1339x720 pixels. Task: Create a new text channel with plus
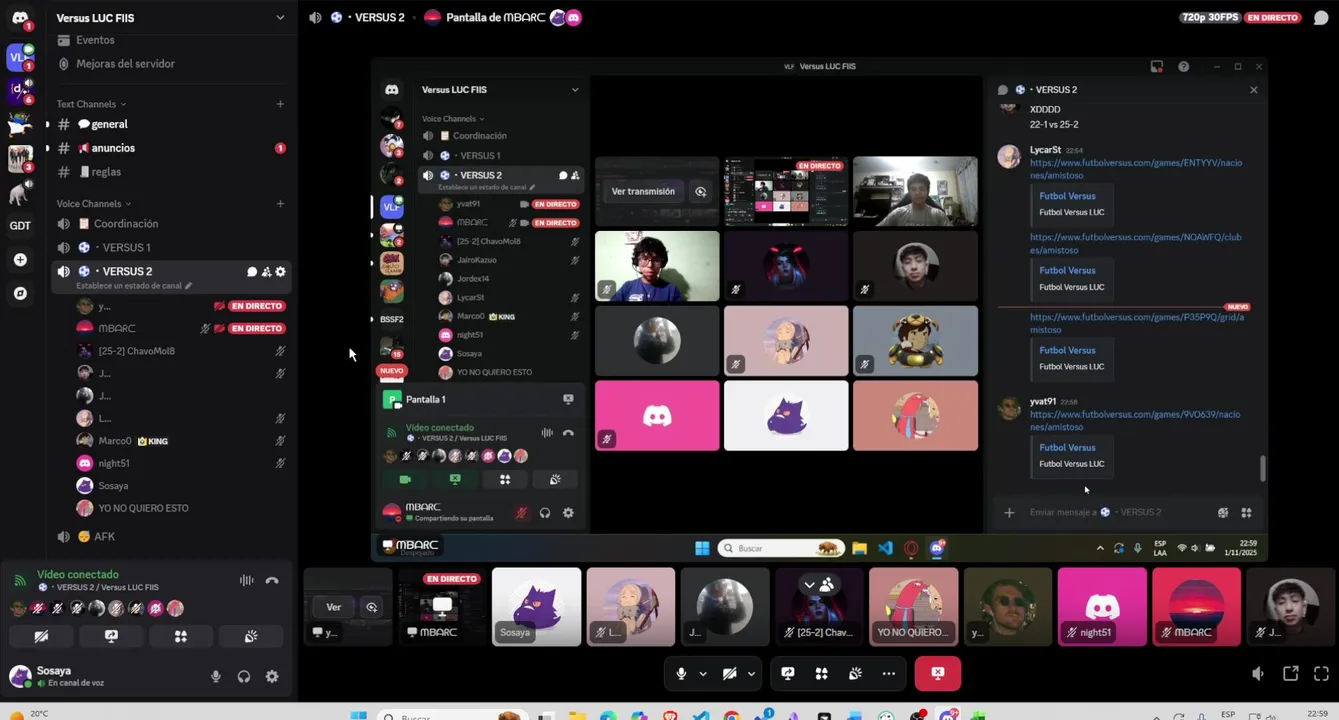tap(280, 104)
